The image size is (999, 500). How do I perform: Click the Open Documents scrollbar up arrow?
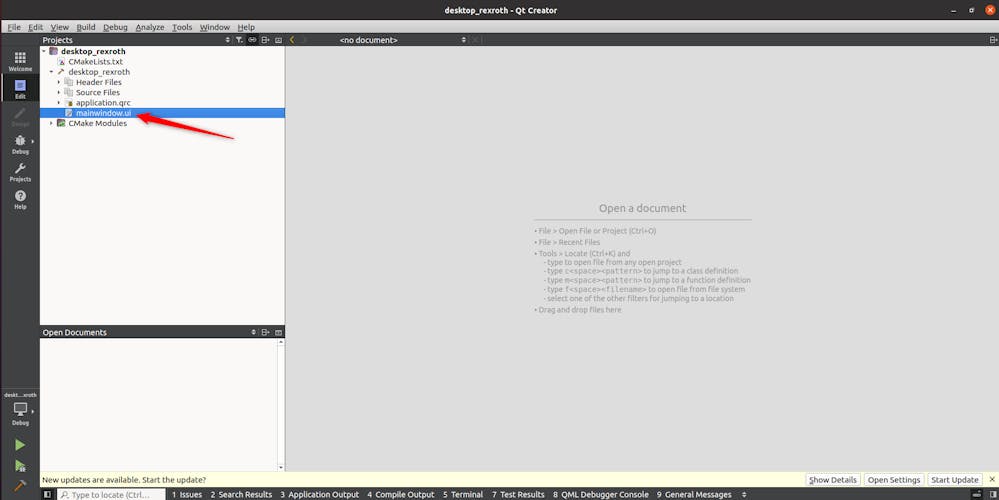pyautogui.click(x=281, y=342)
